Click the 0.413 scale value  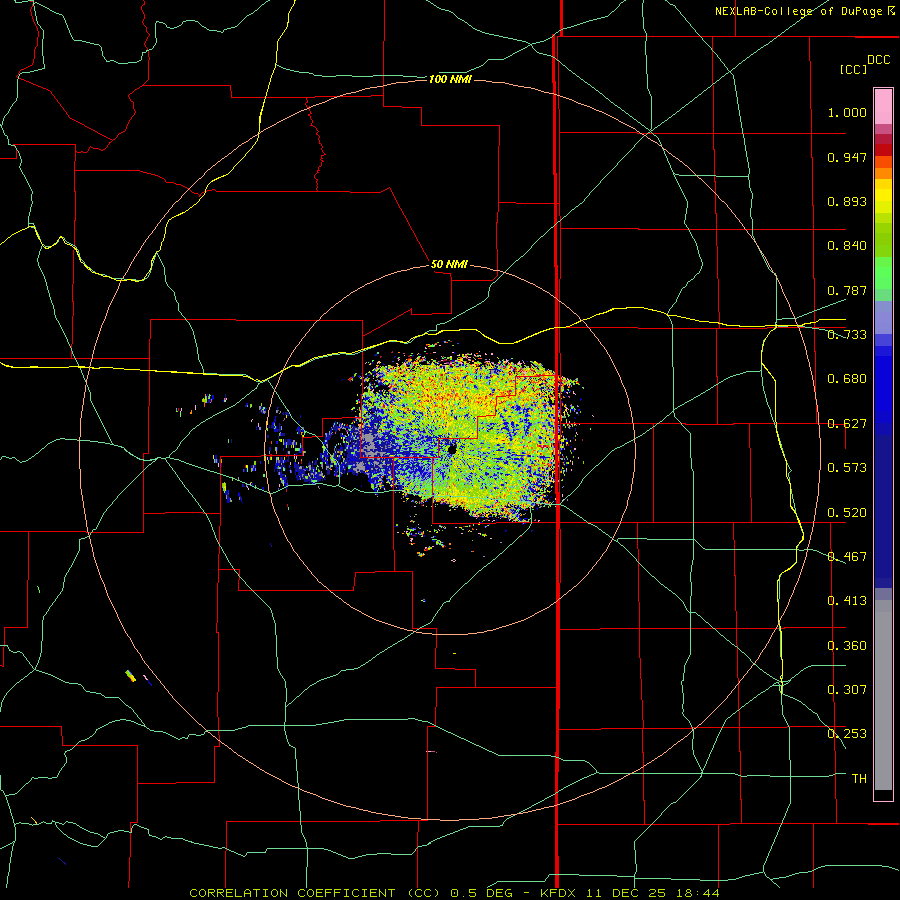pyautogui.click(x=847, y=601)
